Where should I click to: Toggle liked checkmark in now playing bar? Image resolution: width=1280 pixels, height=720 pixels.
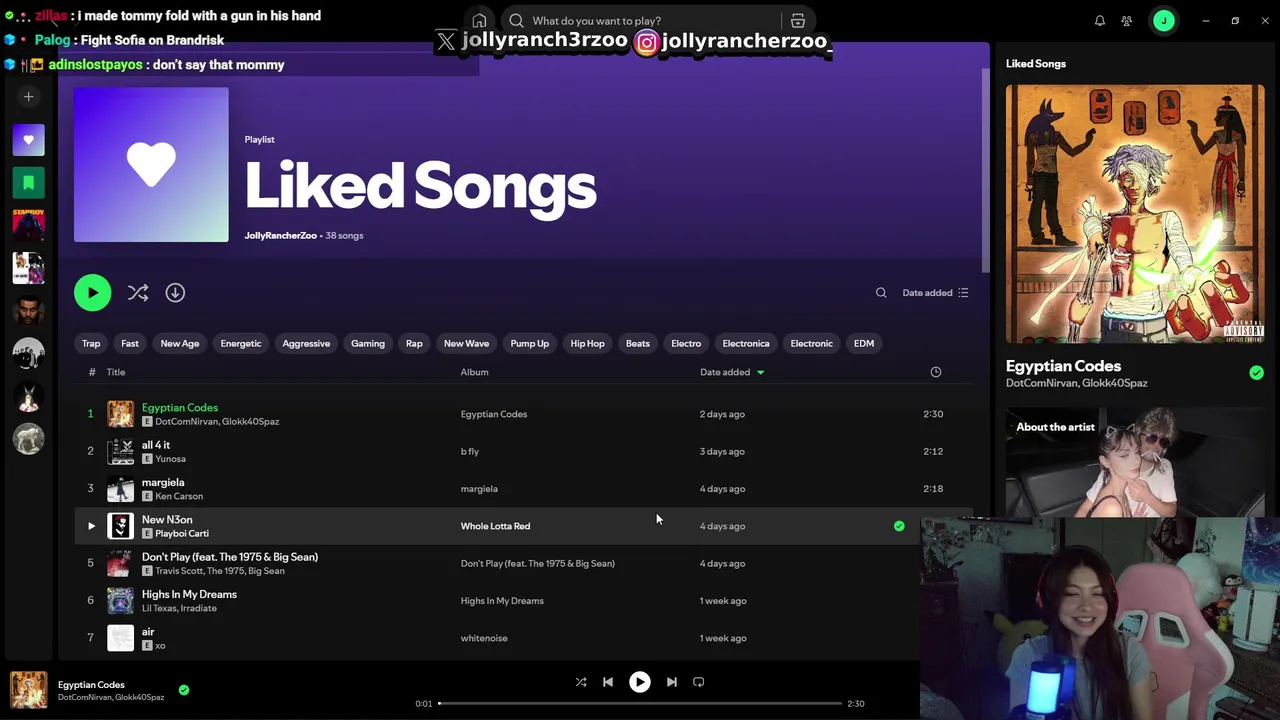184,690
